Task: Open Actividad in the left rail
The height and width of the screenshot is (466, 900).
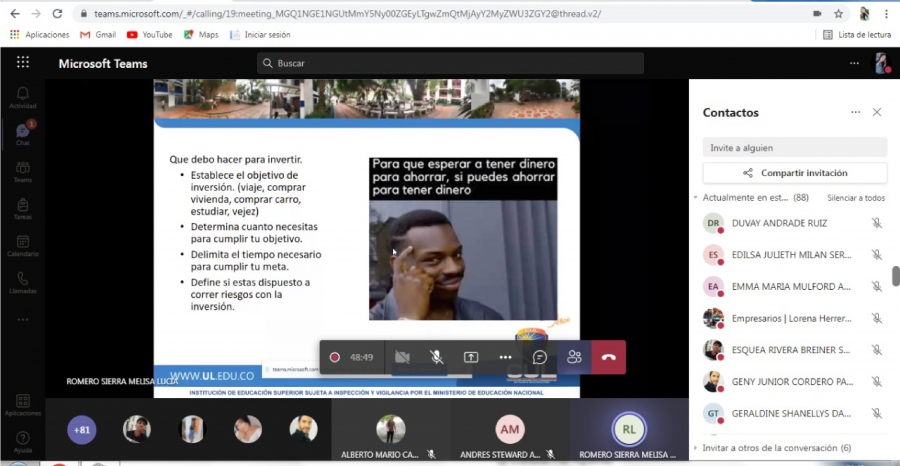Action: [22, 98]
